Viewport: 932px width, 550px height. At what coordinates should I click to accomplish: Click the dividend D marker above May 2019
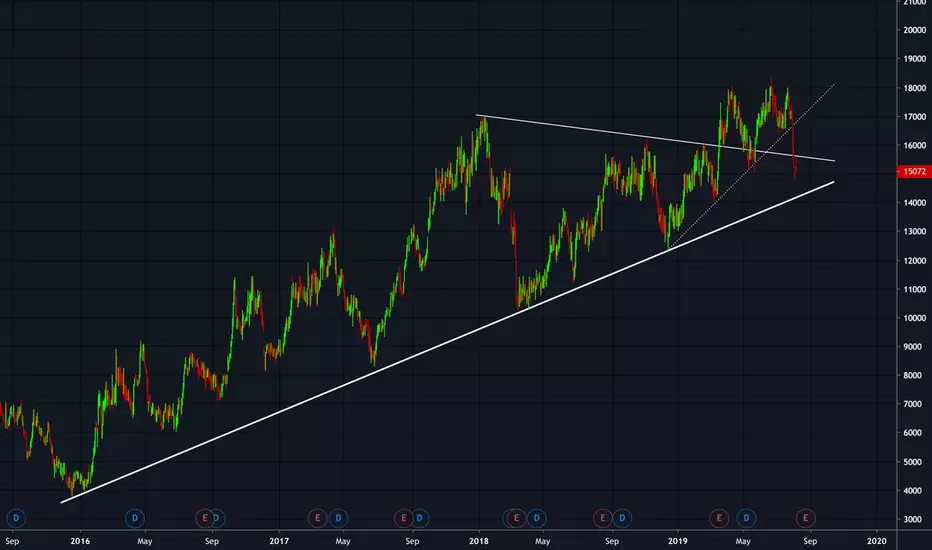[x=746, y=518]
